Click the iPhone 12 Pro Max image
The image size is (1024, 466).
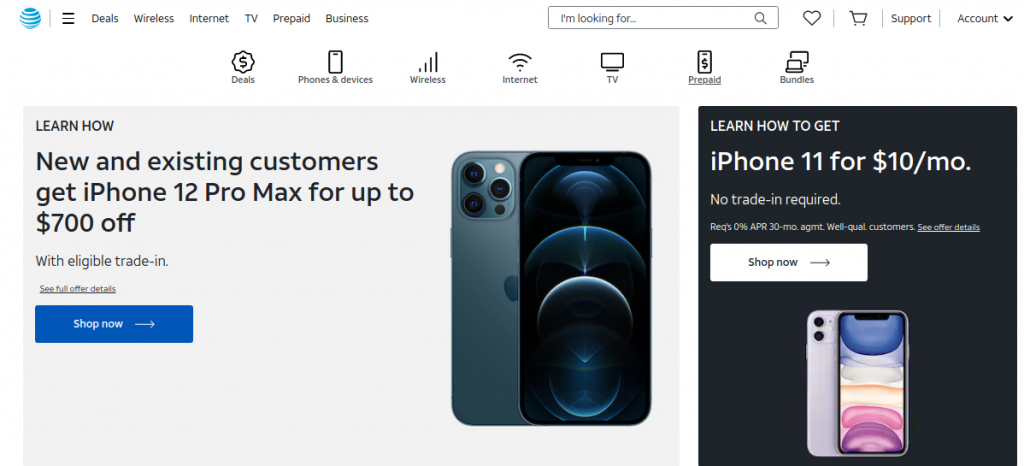click(x=551, y=288)
